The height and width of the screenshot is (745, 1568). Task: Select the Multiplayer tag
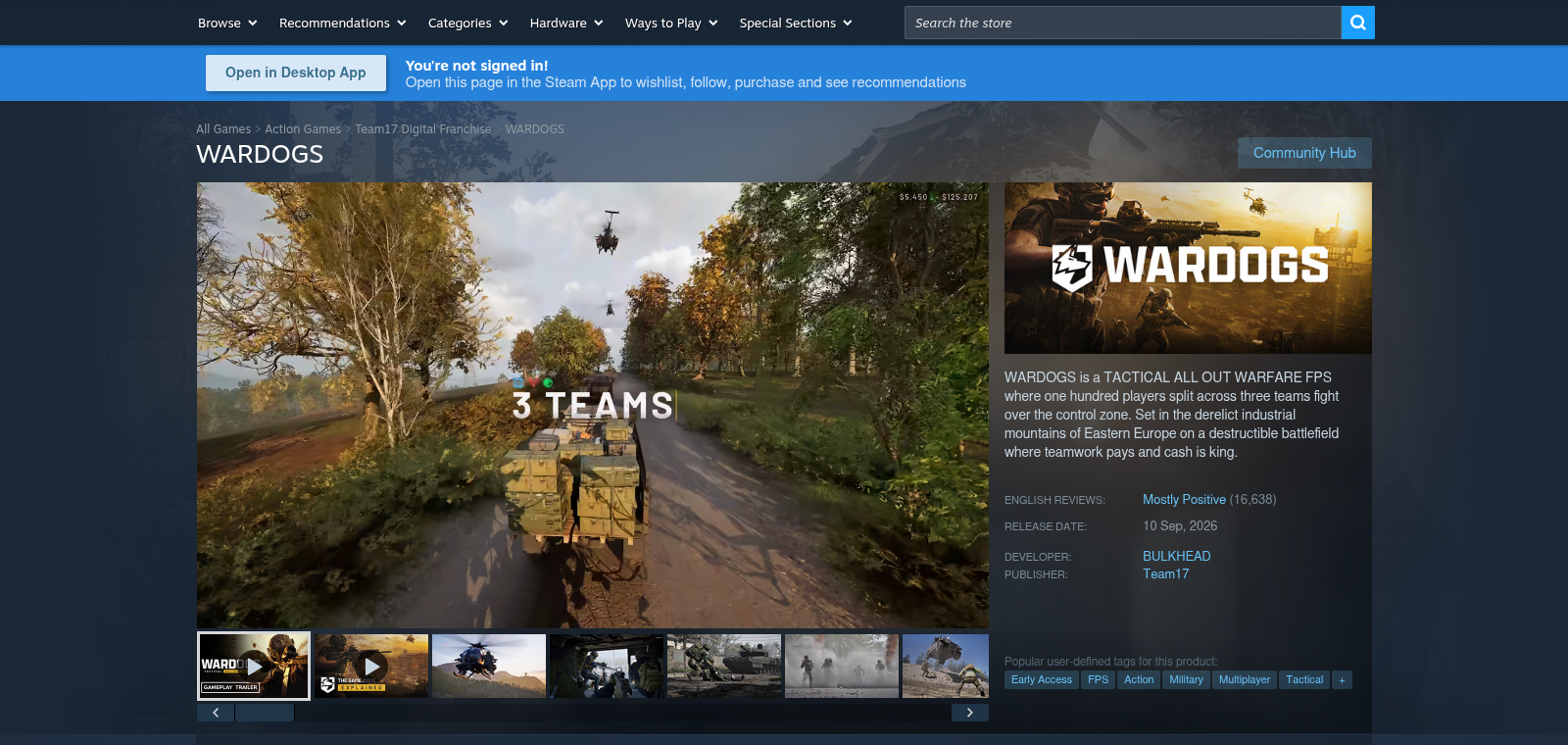[1245, 679]
